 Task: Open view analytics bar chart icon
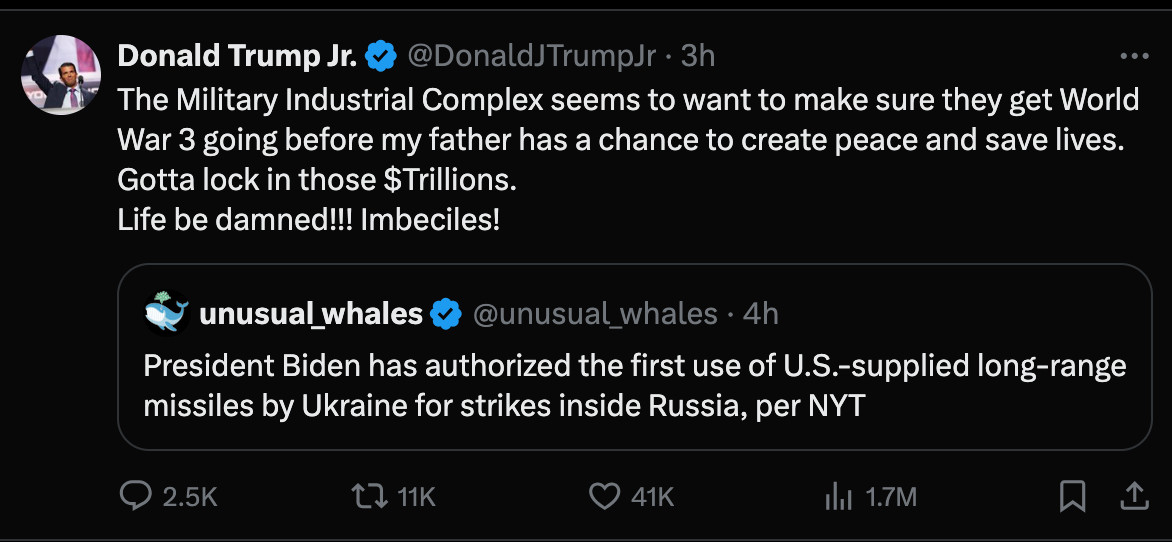[x=838, y=496]
